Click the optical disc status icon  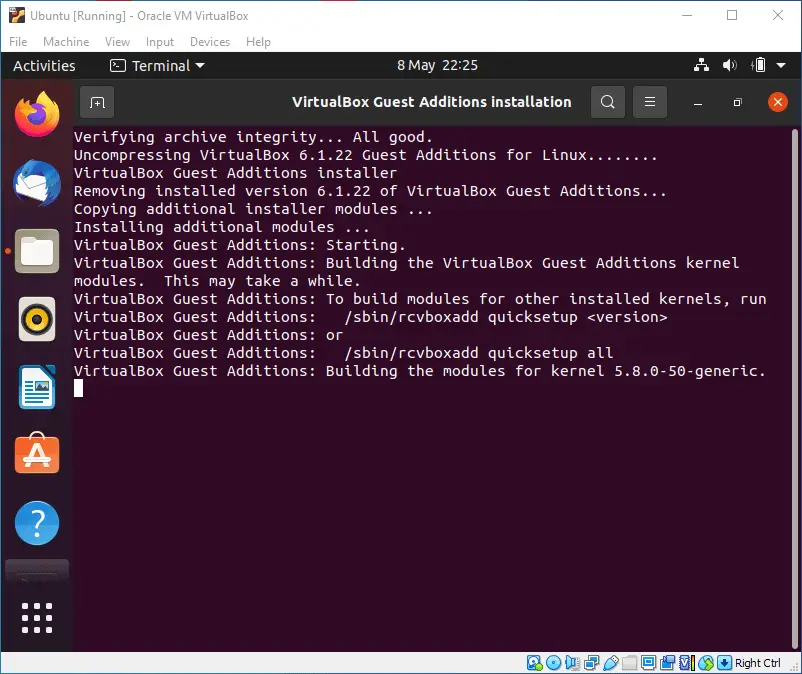point(553,663)
